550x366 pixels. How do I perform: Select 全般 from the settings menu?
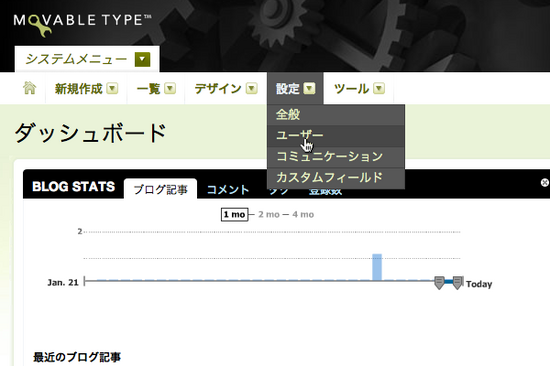tap(336, 115)
